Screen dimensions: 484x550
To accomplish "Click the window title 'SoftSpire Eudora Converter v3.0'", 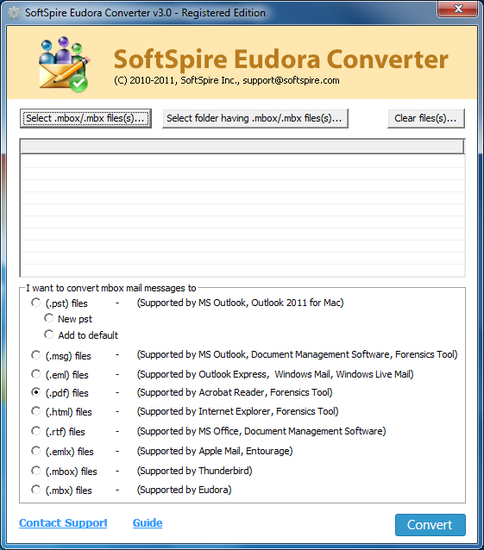I will 145,13.
